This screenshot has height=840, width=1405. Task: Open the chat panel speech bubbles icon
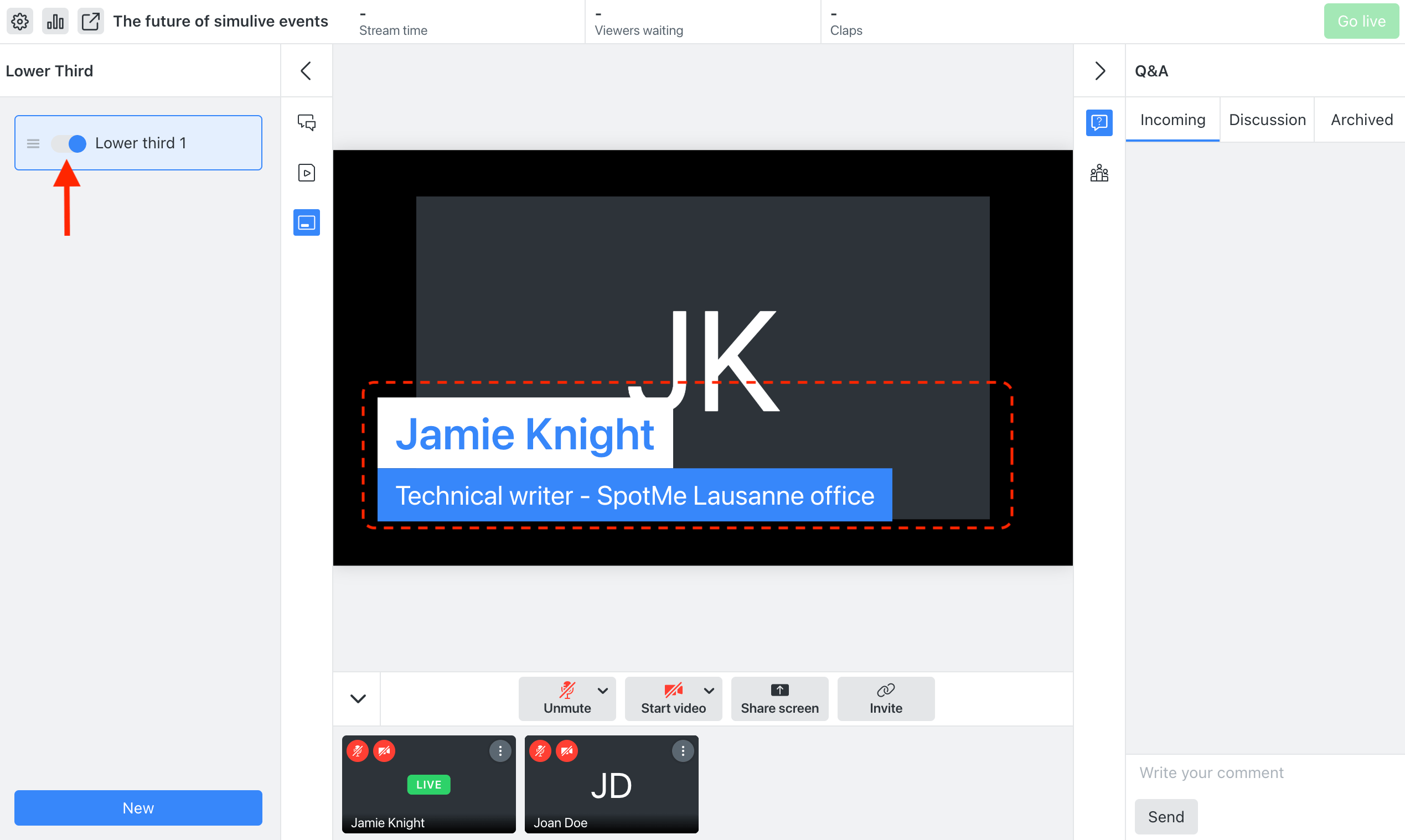click(x=306, y=122)
